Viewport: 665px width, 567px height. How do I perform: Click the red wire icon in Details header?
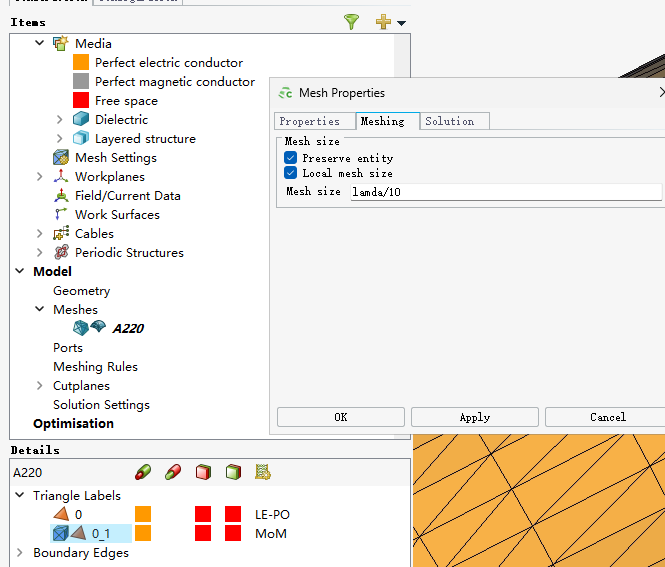point(173,472)
